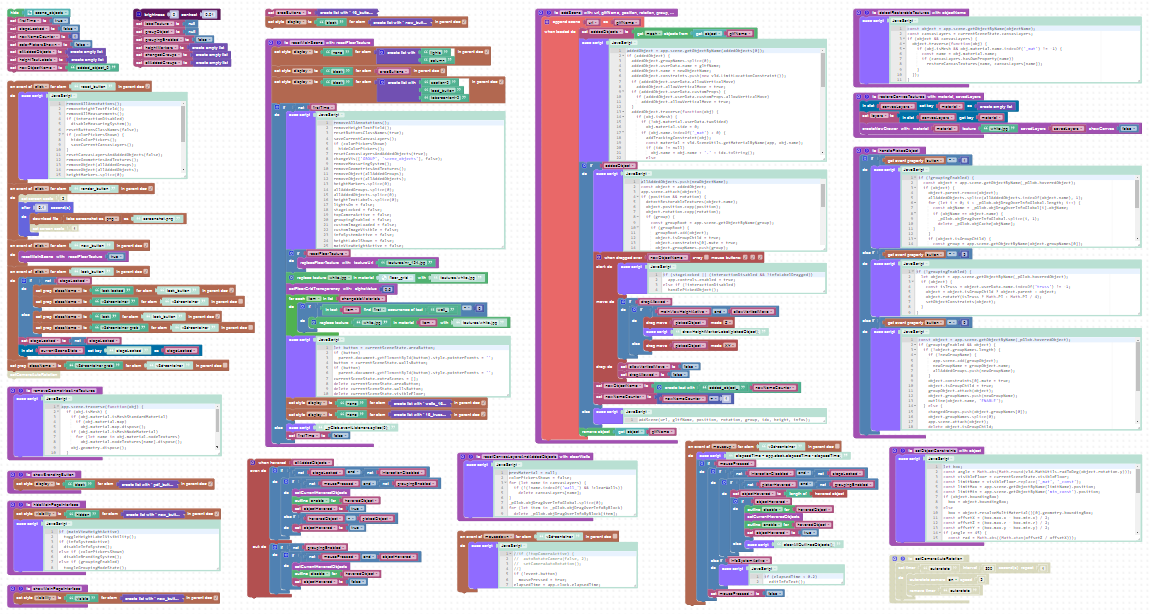1149x614 pixels.
Task: Open 'true' dropdown on set firstTime block
Action: pyautogui.click(x=60, y=21)
